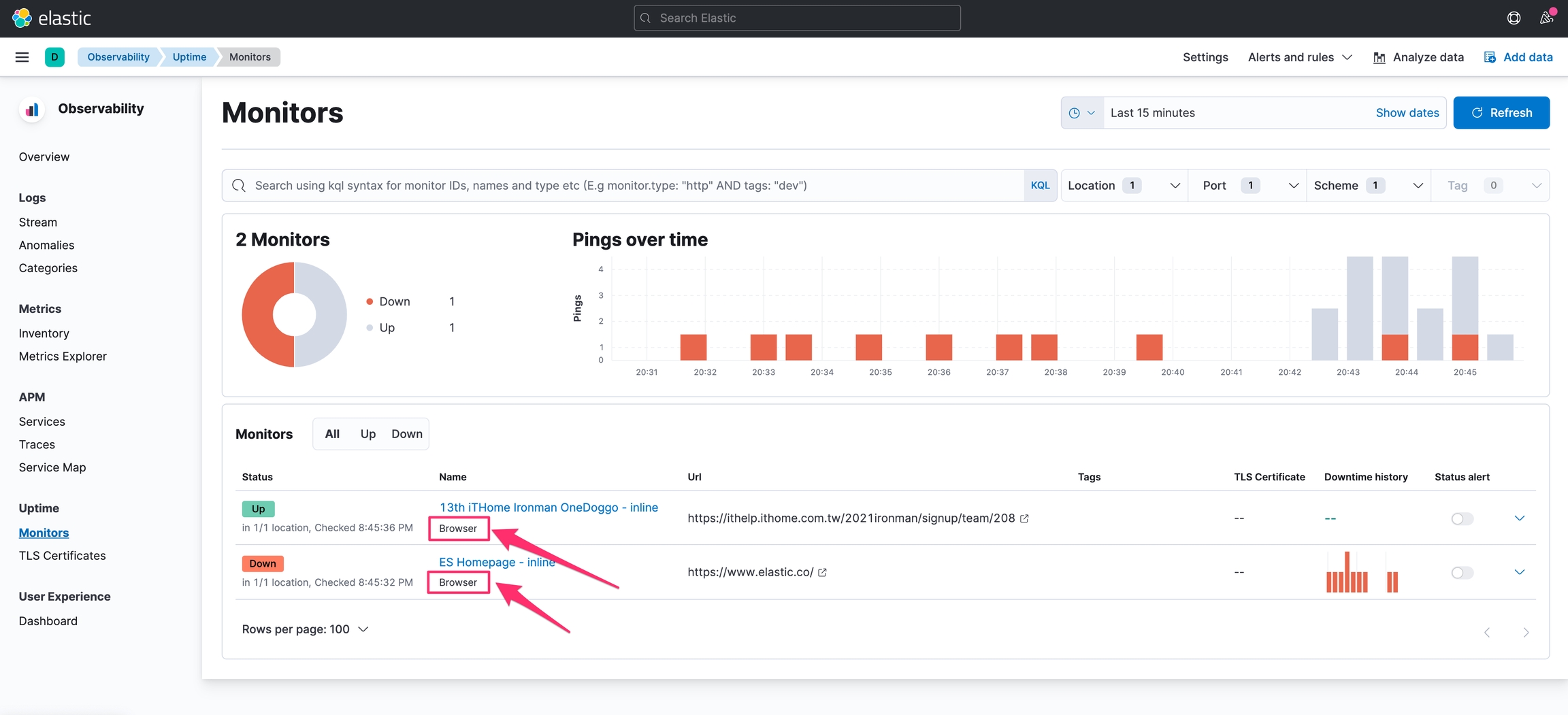Click Last 15 minutes time range

coord(1153,113)
